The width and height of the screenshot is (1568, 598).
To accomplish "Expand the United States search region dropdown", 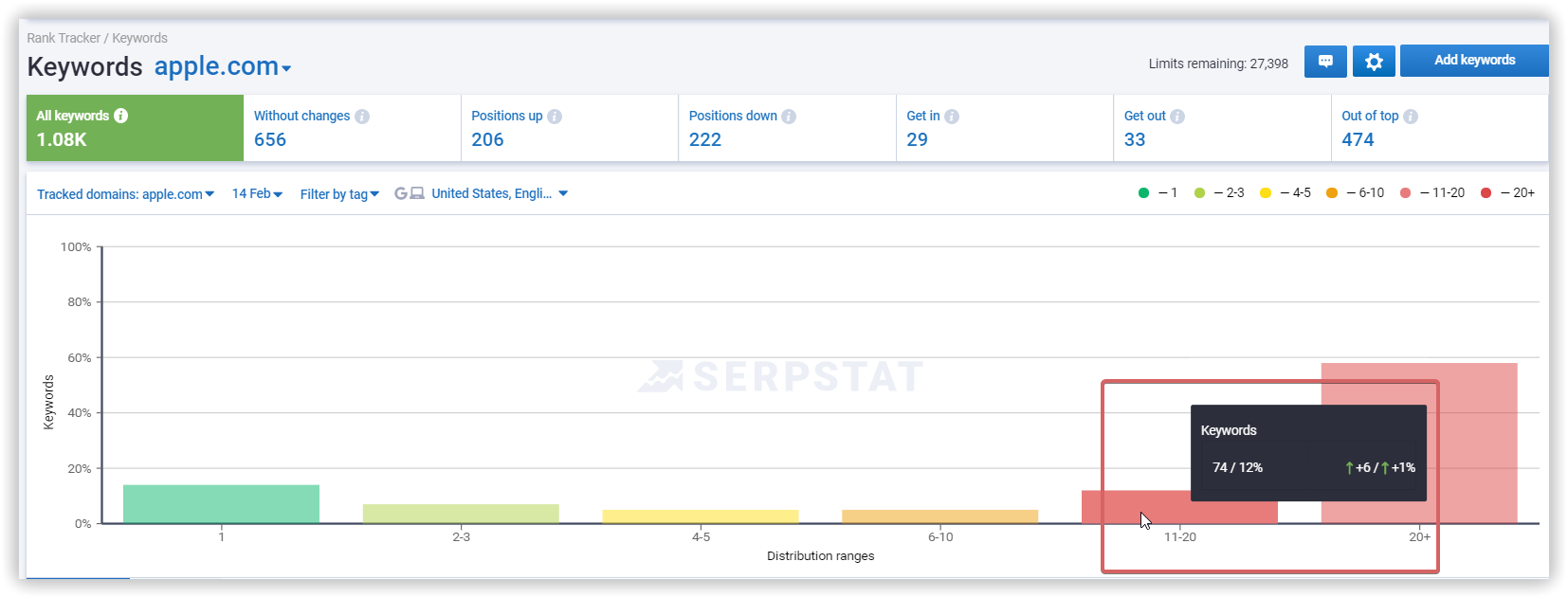I will [x=500, y=193].
